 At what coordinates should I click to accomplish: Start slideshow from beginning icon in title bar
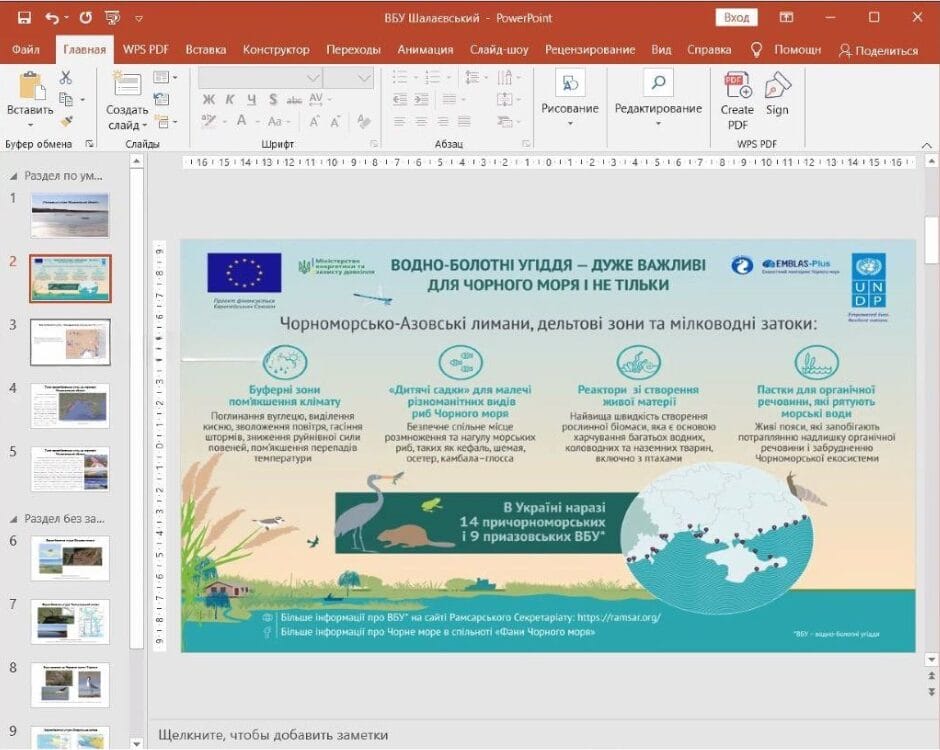[112, 17]
